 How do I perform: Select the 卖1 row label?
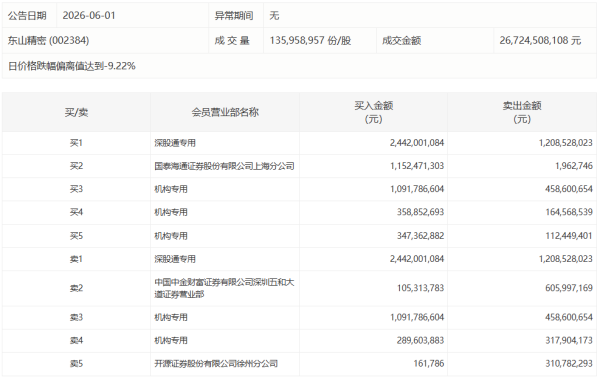(x=76, y=259)
